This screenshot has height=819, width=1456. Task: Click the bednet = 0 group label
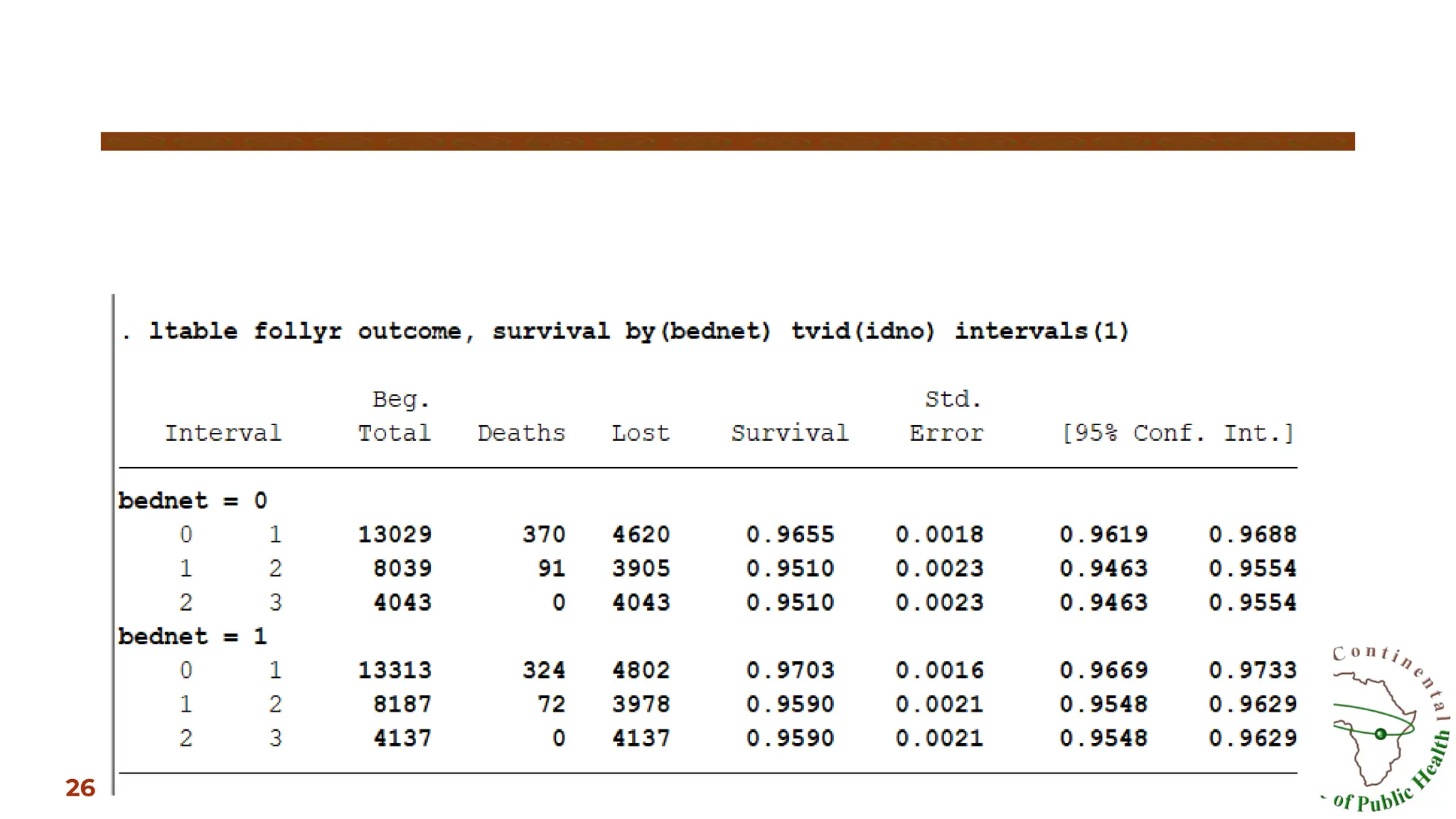pyautogui.click(x=193, y=500)
